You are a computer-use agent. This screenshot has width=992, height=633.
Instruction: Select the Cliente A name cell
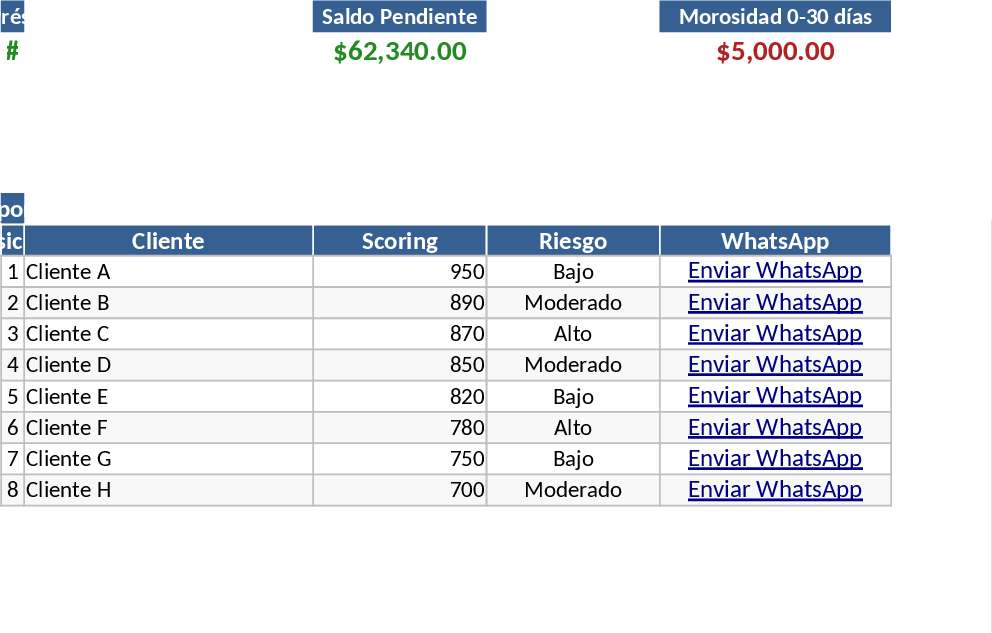[x=168, y=272]
